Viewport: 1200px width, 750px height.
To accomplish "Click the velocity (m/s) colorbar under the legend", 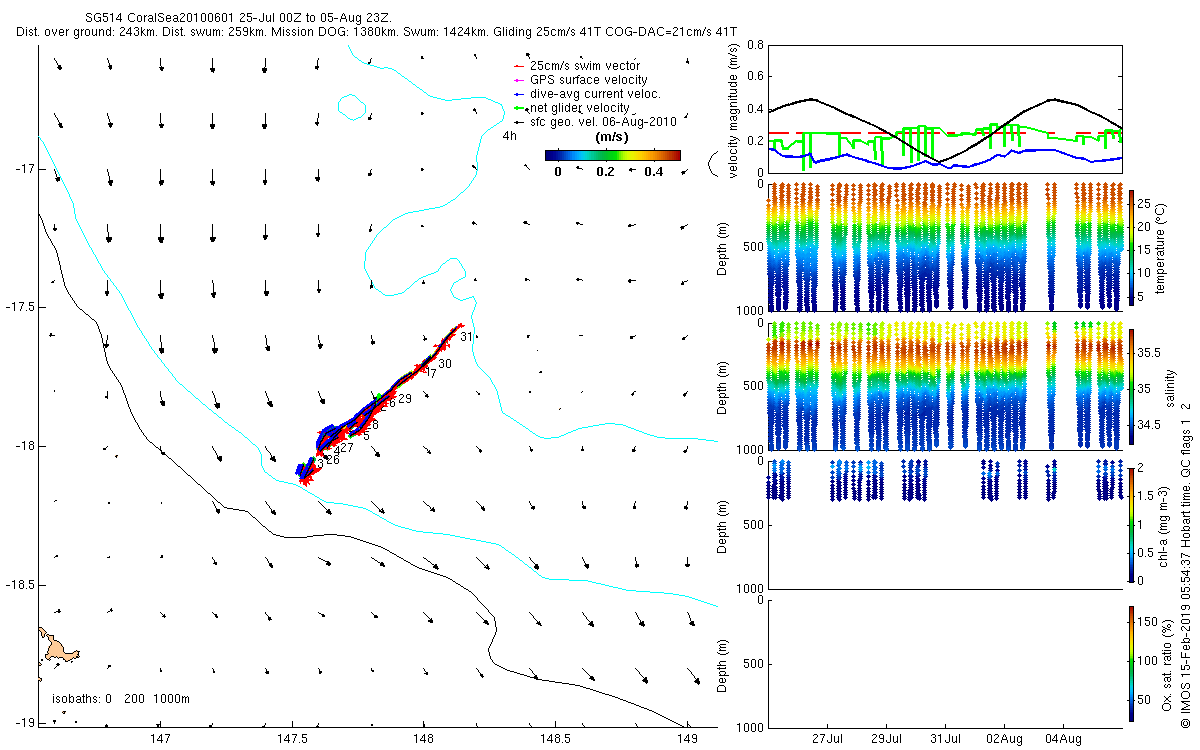I will click(x=613, y=155).
